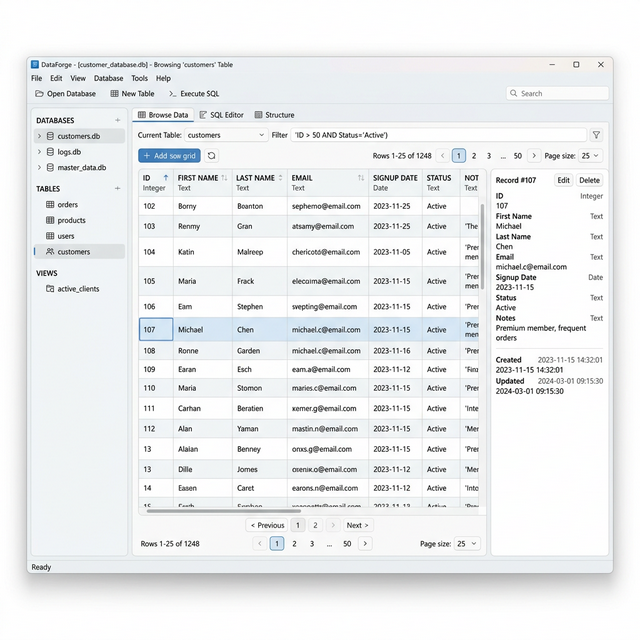Select last name Yaman cell
The image size is (640, 640).
coord(260,429)
